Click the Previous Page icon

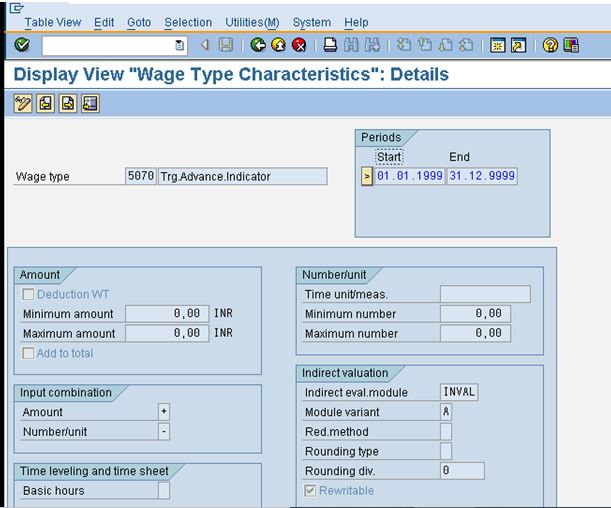425,45
